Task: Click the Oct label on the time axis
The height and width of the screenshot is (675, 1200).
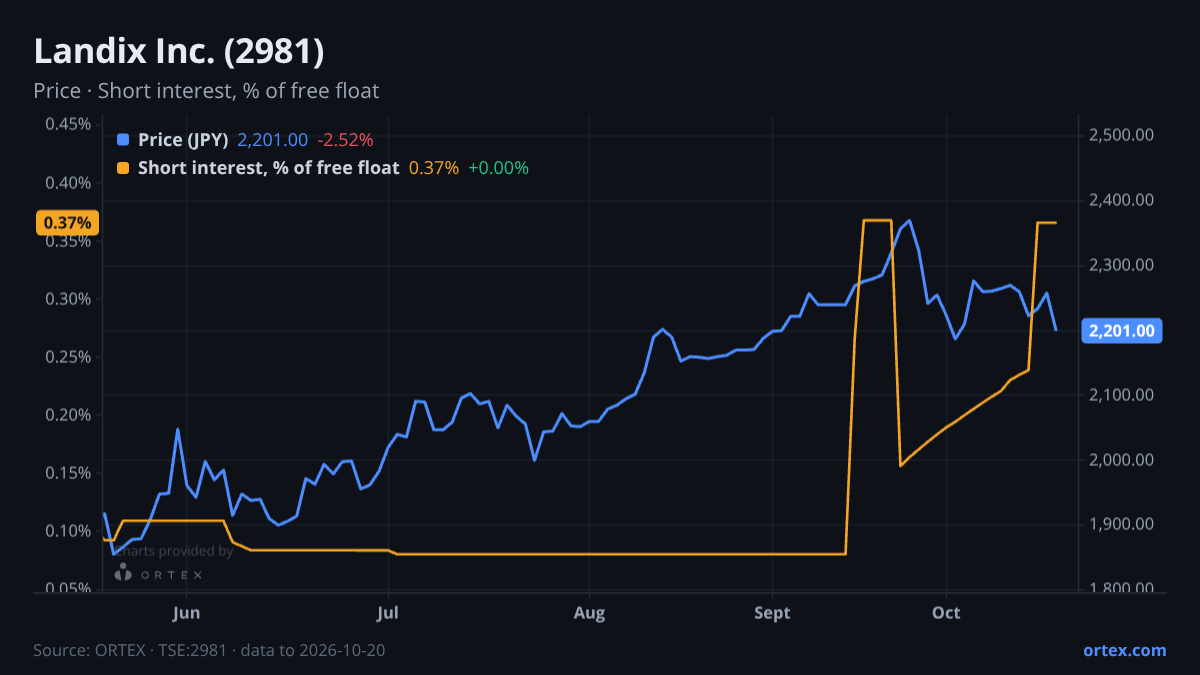Action: [x=946, y=612]
